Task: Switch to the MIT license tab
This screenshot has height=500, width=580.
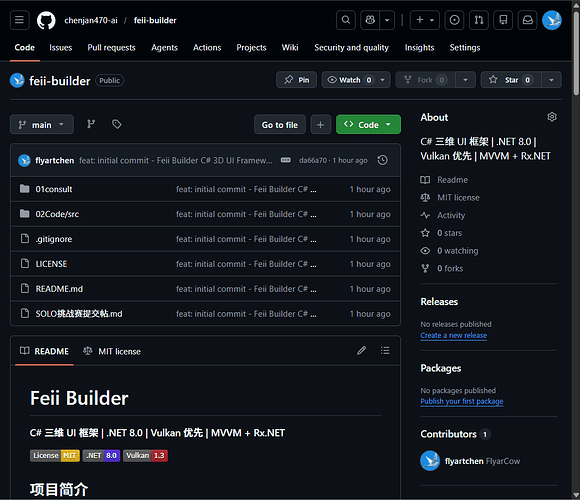Action: (x=112, y=351)
